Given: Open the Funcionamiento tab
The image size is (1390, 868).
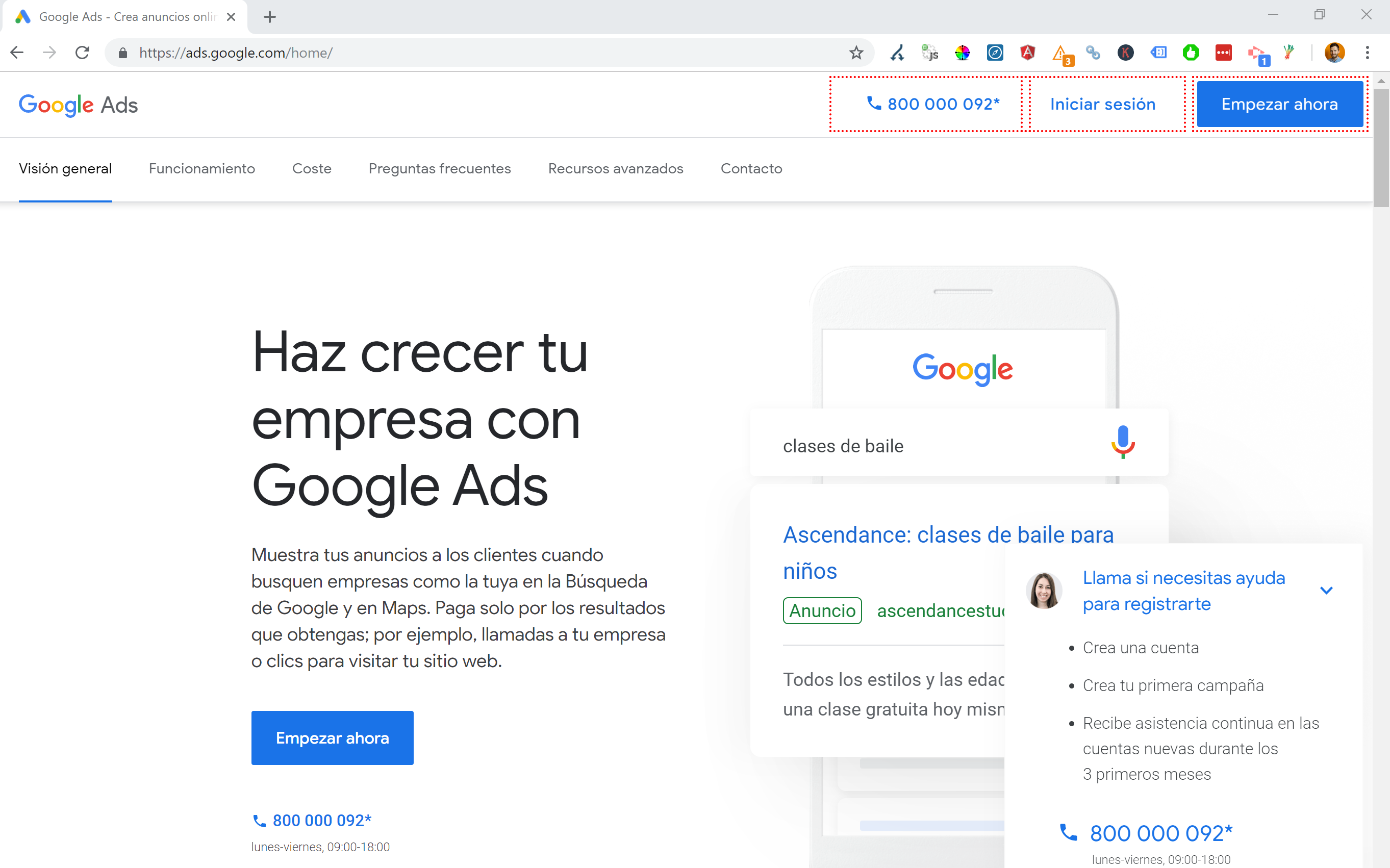Looking at the screenshot, I should 201,169.
